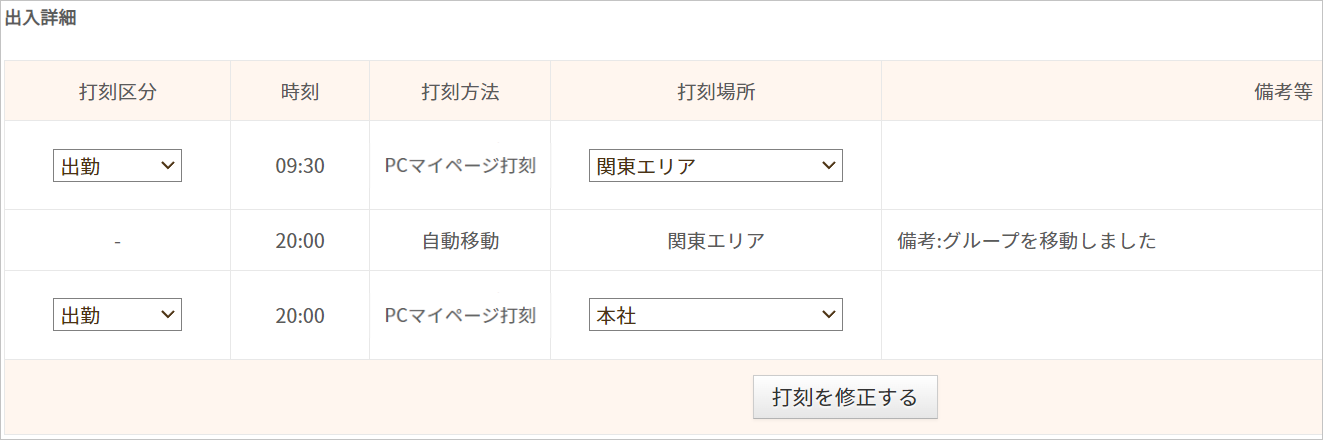Open the 出勤 dropdown in the 09:30 row
The image size is (1323, 440).
pyautogui.click(x=117, y=166)
